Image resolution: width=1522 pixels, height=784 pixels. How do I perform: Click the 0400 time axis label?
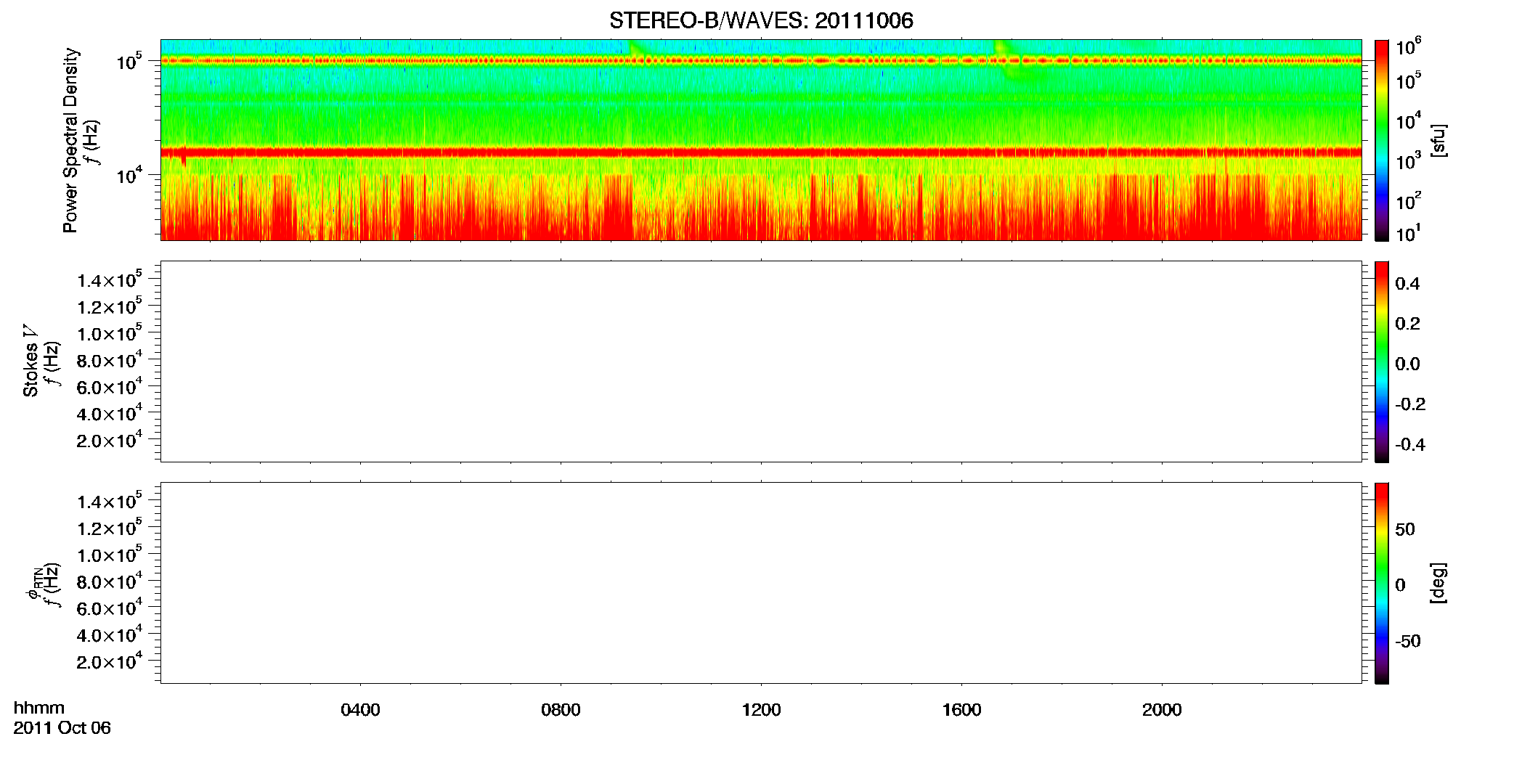pos(360,710)
